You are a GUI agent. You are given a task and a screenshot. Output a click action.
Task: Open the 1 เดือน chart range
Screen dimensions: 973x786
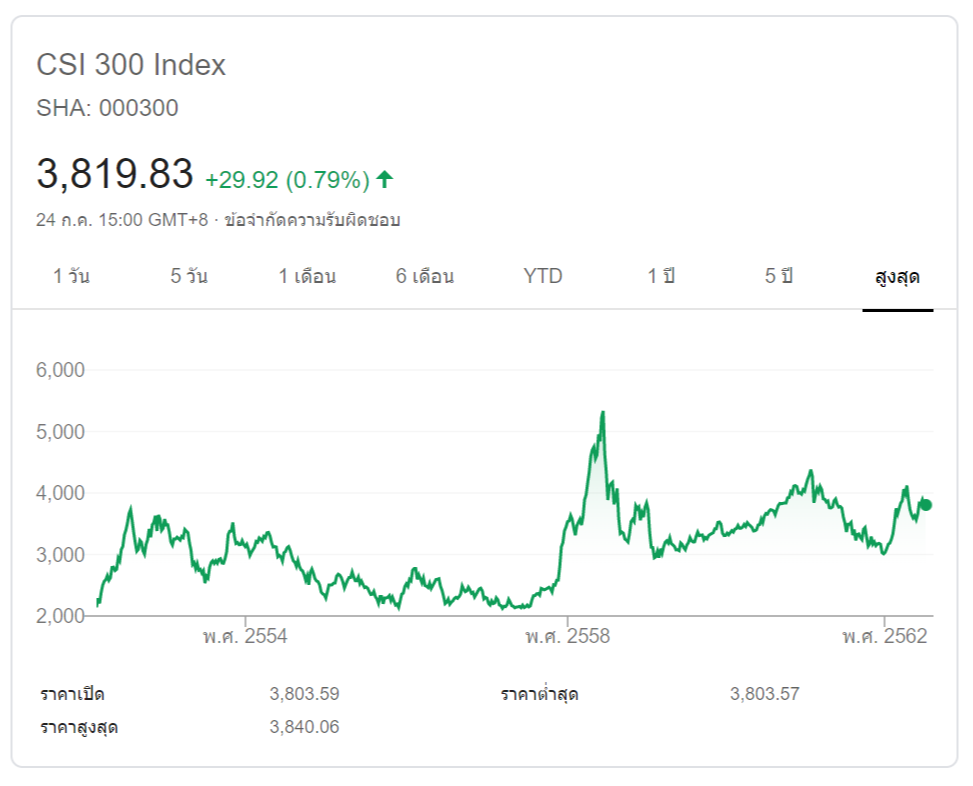(307, 277)
